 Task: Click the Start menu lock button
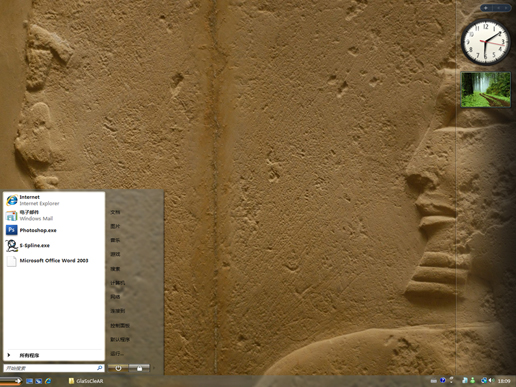pos(139,368)
